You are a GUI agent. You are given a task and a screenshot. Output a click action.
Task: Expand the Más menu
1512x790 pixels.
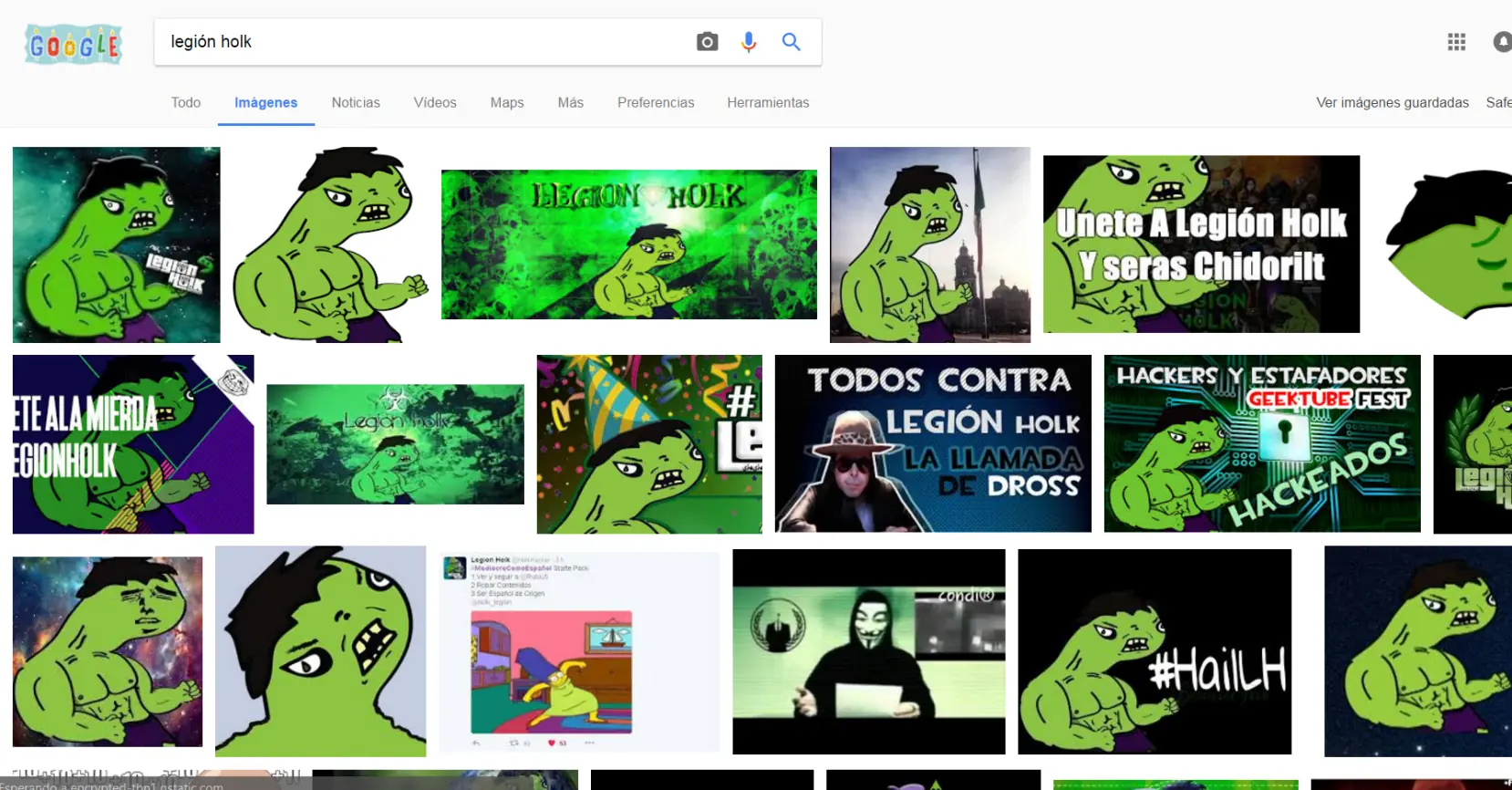[571, 102]
